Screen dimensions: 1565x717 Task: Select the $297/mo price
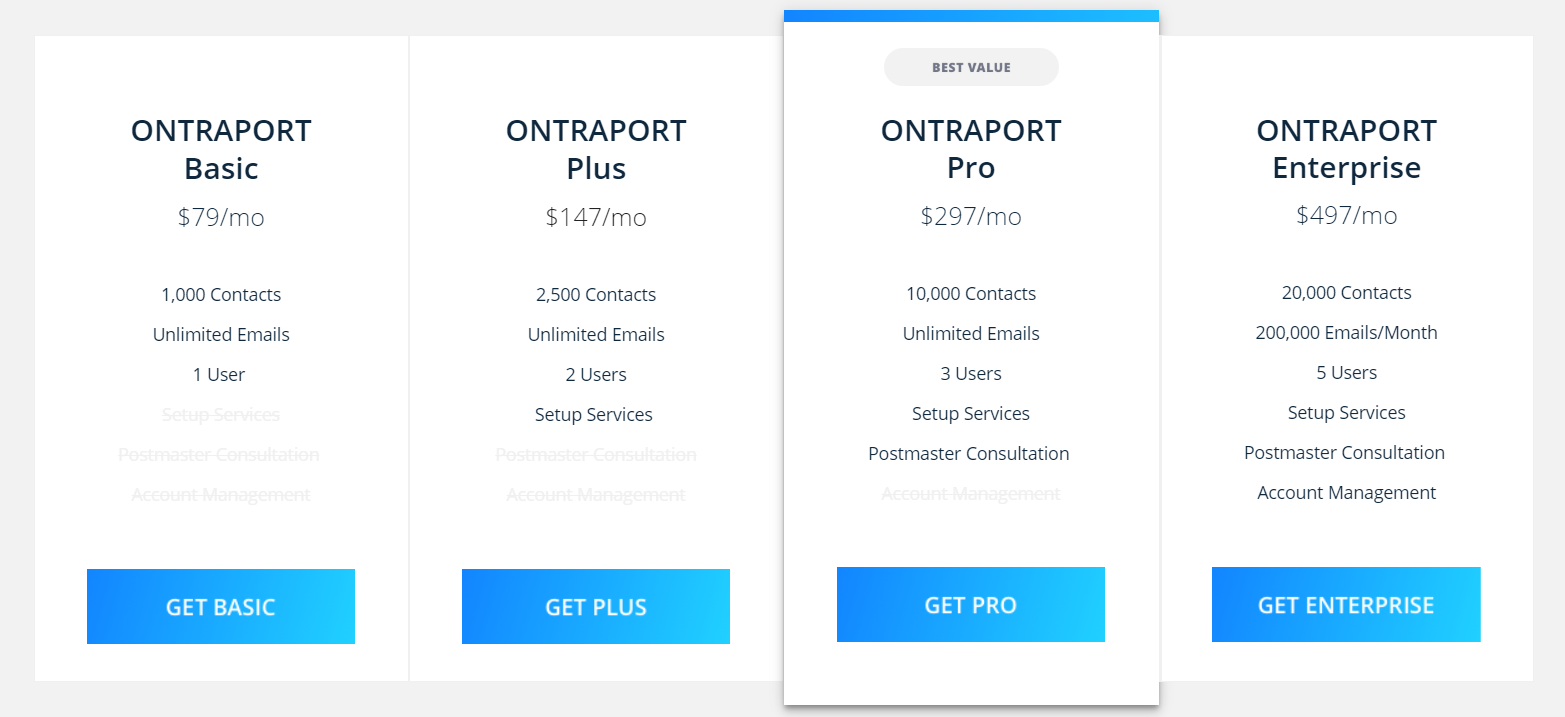coord(971,216)
